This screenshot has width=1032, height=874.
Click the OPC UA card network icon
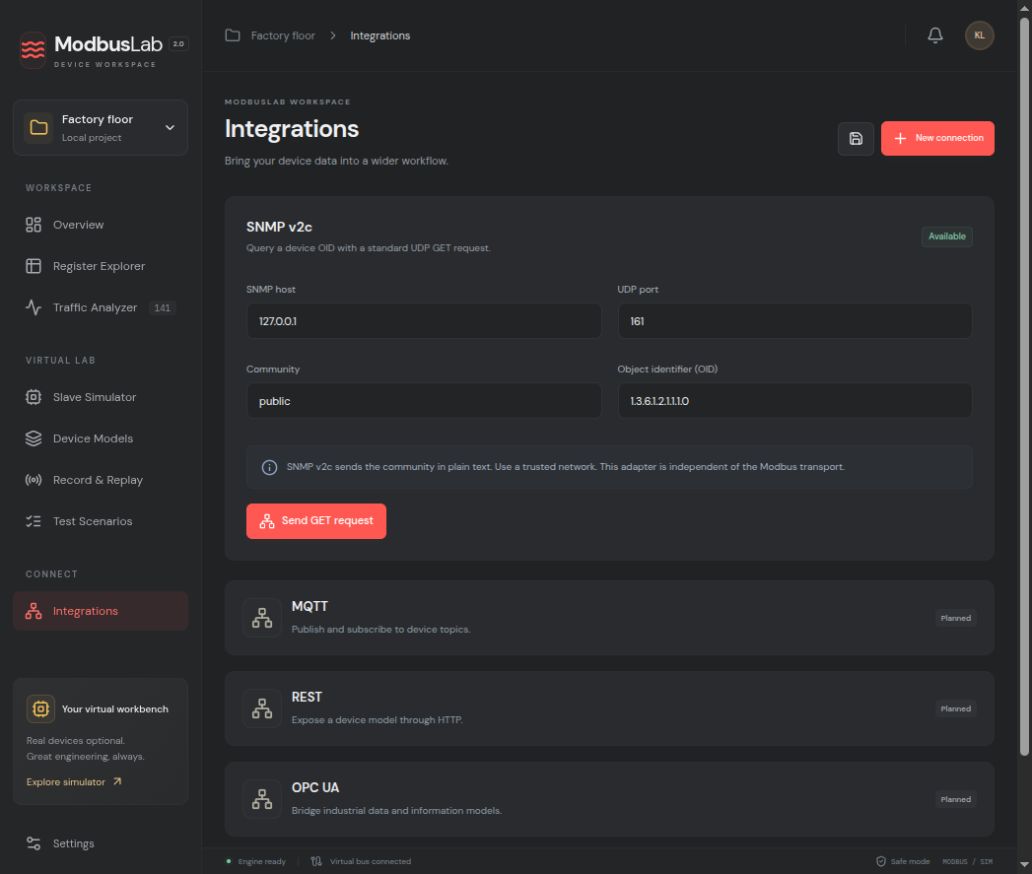click(262, 799)
